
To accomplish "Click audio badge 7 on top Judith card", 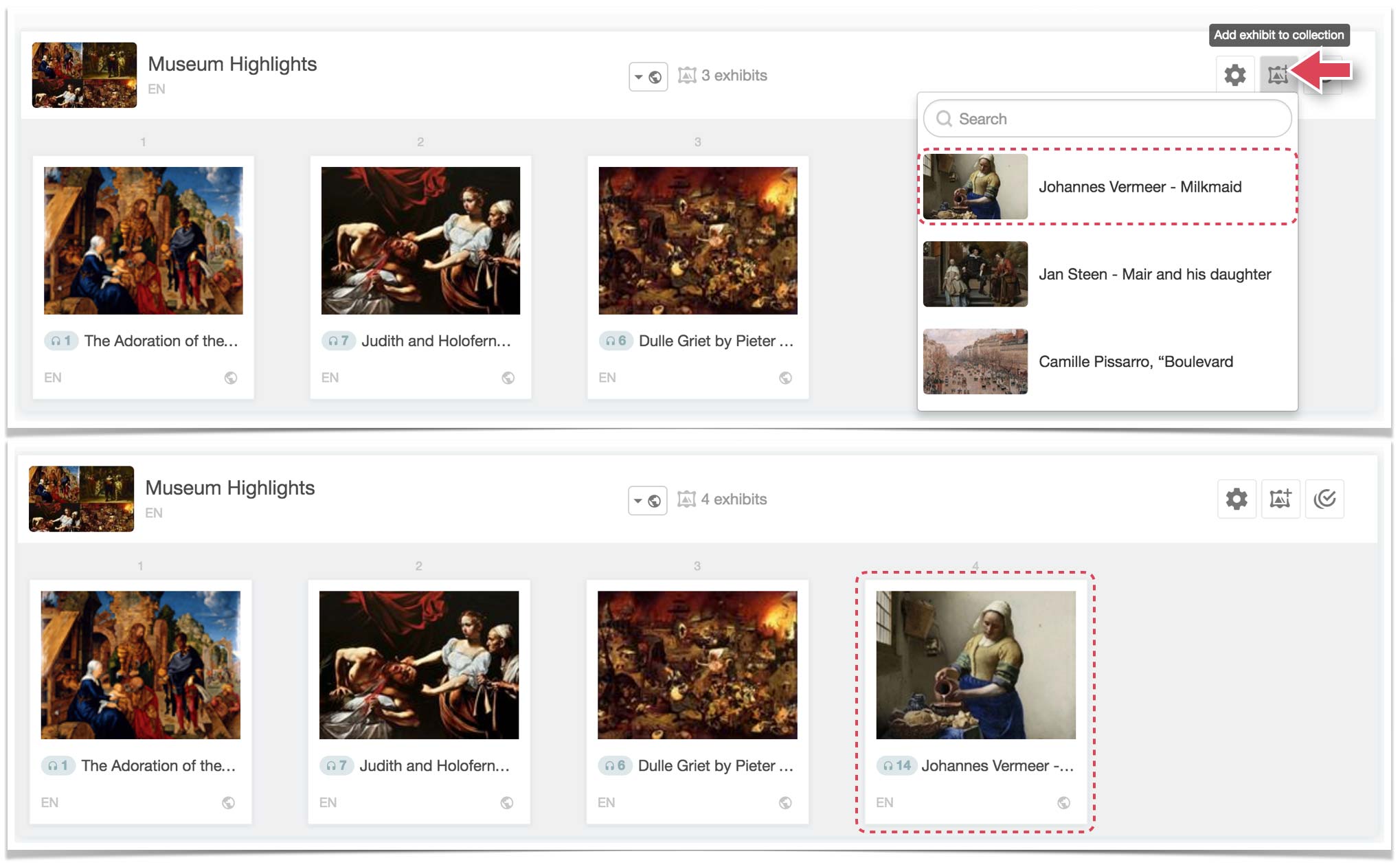I will (x=338, y=341).
